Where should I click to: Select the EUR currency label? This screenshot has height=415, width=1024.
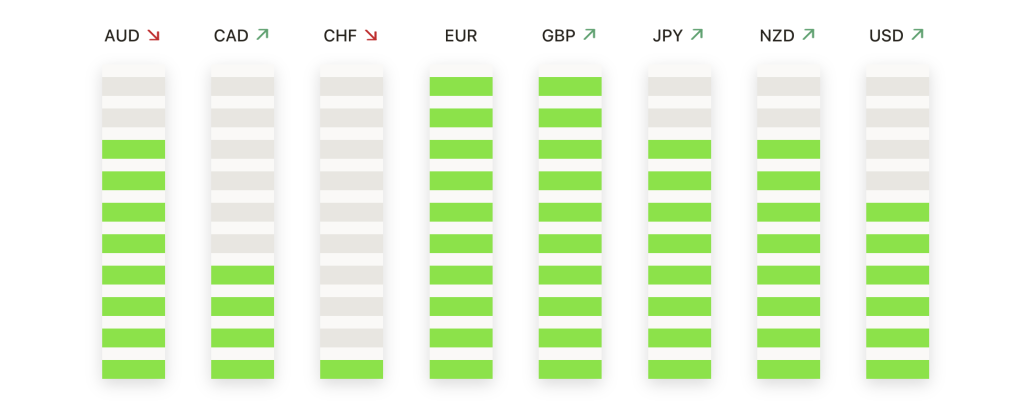tap(461, 36)
